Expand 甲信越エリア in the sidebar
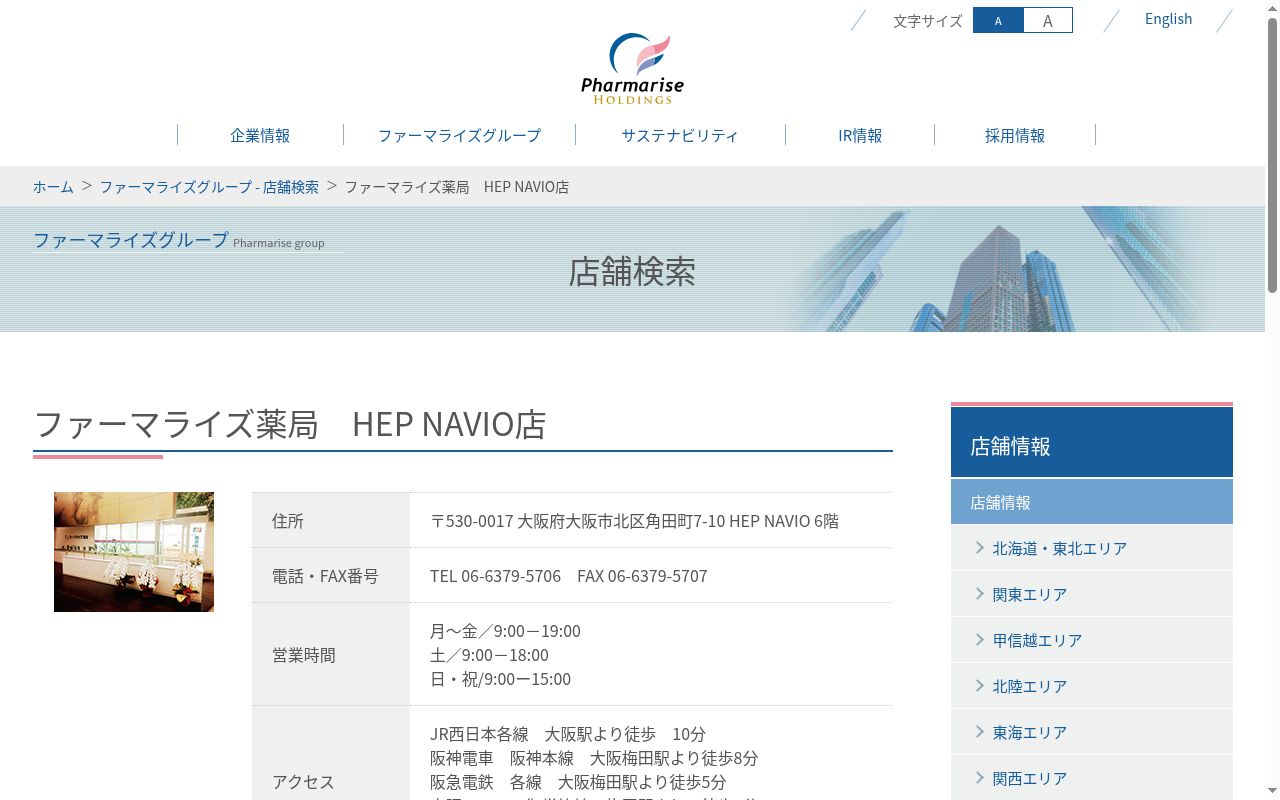 [1092, 640]
